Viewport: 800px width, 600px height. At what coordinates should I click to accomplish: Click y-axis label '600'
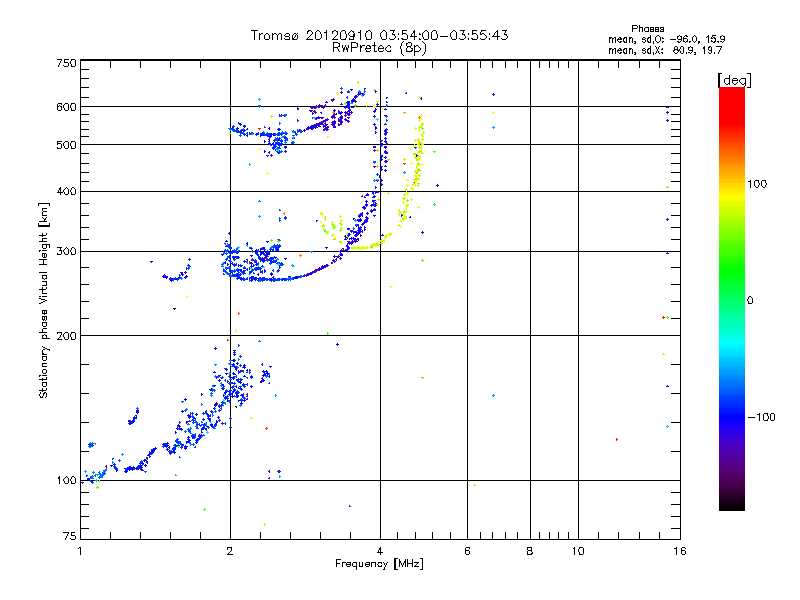[66, 107]
